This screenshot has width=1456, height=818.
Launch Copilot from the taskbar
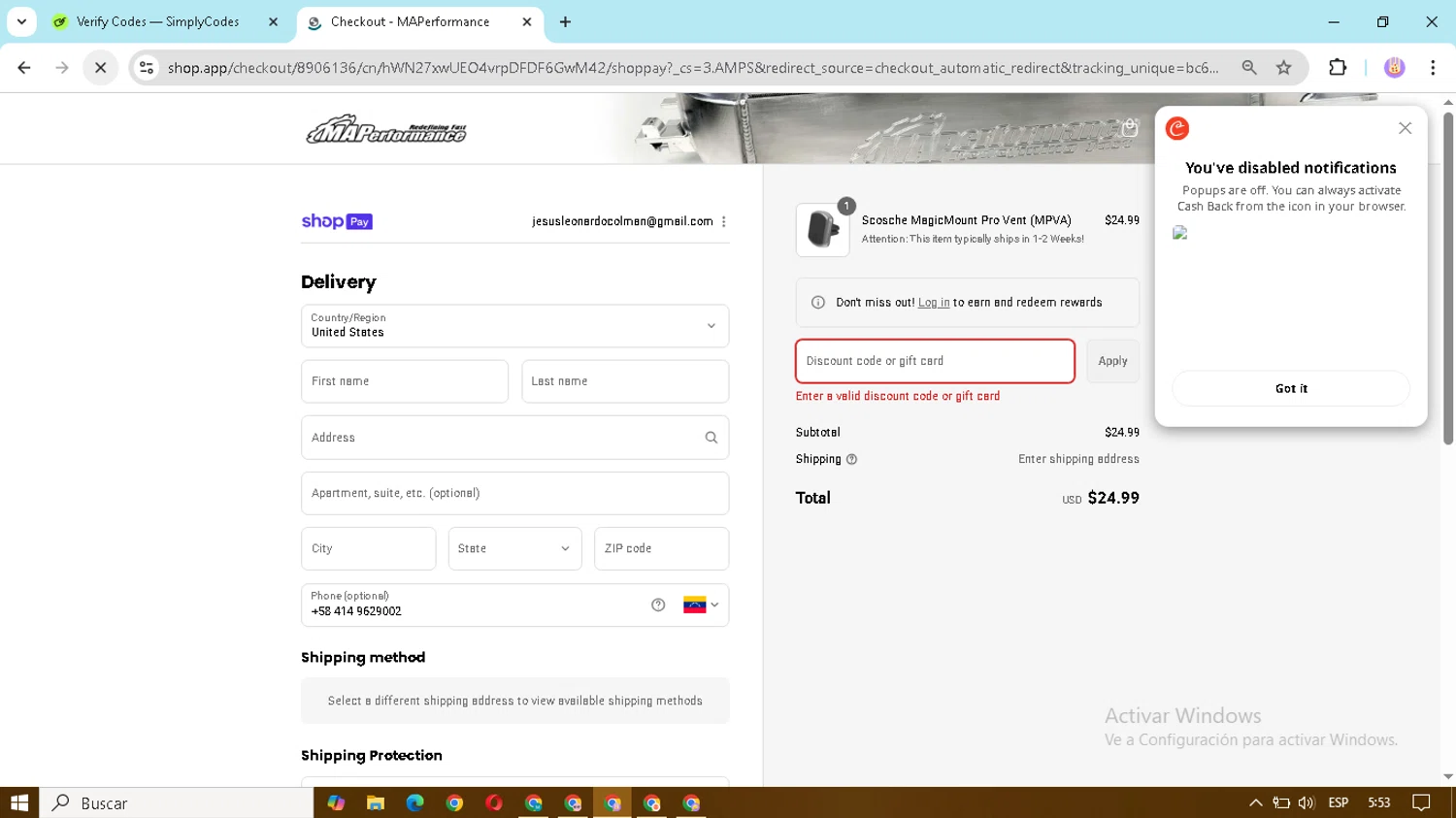tap(336, 802)
